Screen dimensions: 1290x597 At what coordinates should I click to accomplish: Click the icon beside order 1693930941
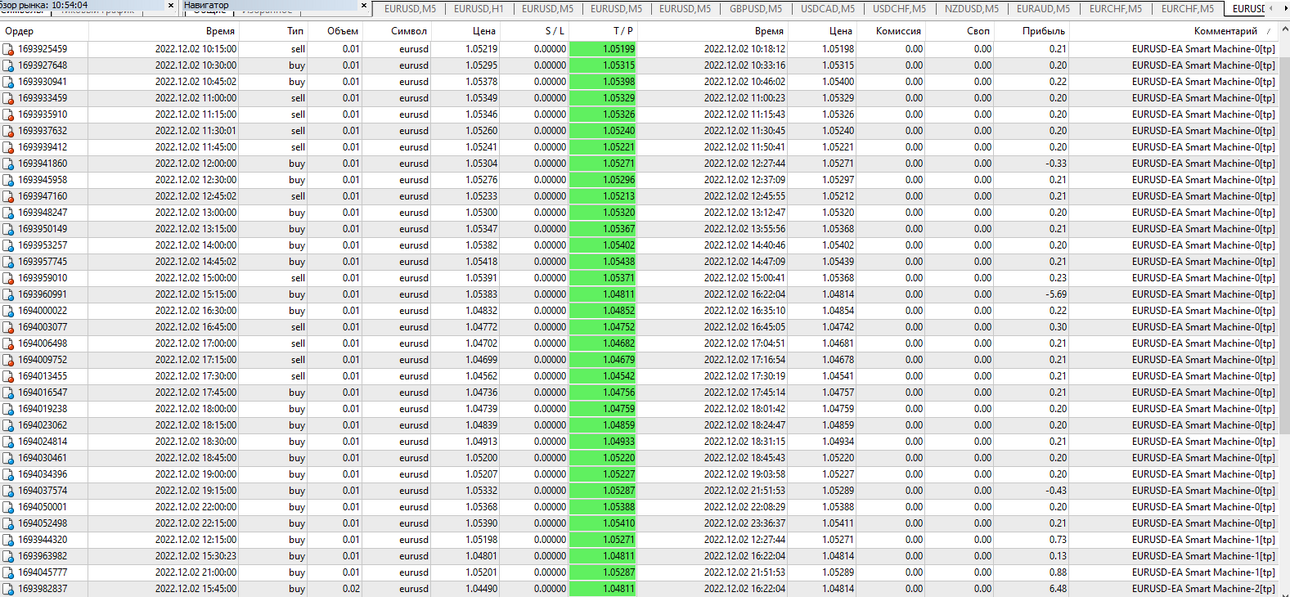click(x=9, y=82)
